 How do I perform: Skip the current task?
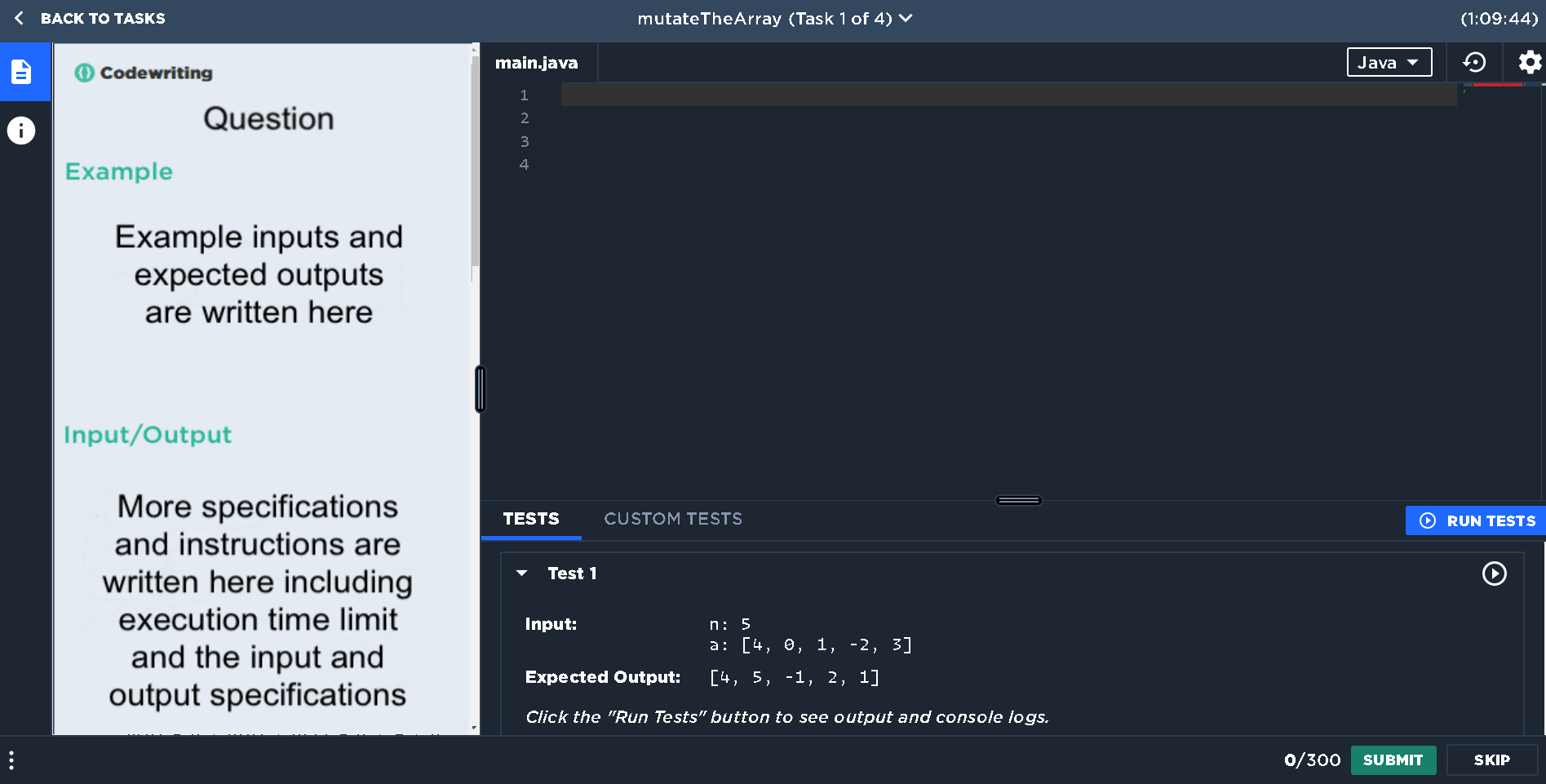[x=1491, y=760]
